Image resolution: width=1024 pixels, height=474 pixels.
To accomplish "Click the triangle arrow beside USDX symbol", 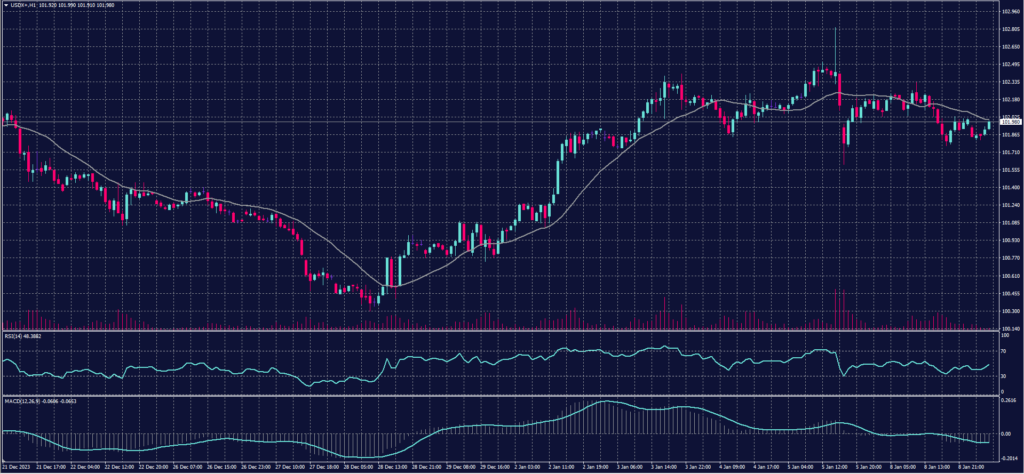I will coord(6,6).
